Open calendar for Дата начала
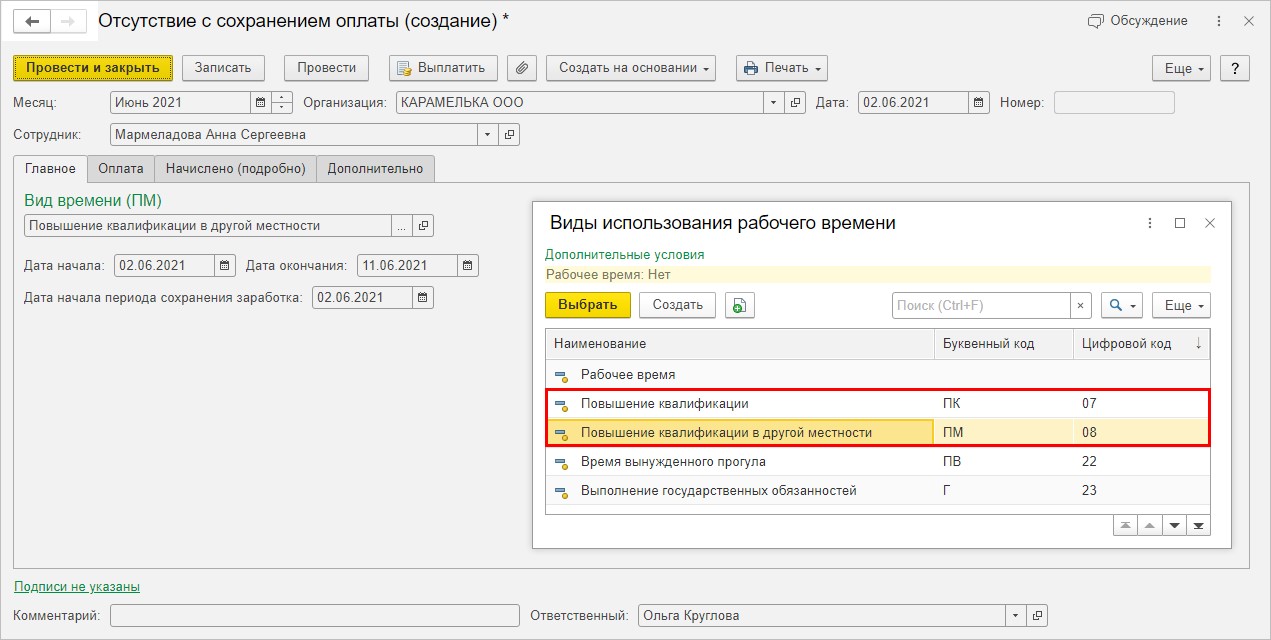Image resolution: width=1271 pixels, height=640 pixels. coord(225,266)
